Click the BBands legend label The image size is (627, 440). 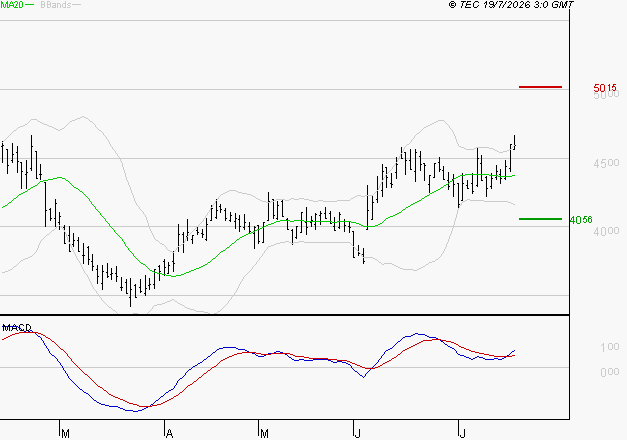tap(56, 5)
